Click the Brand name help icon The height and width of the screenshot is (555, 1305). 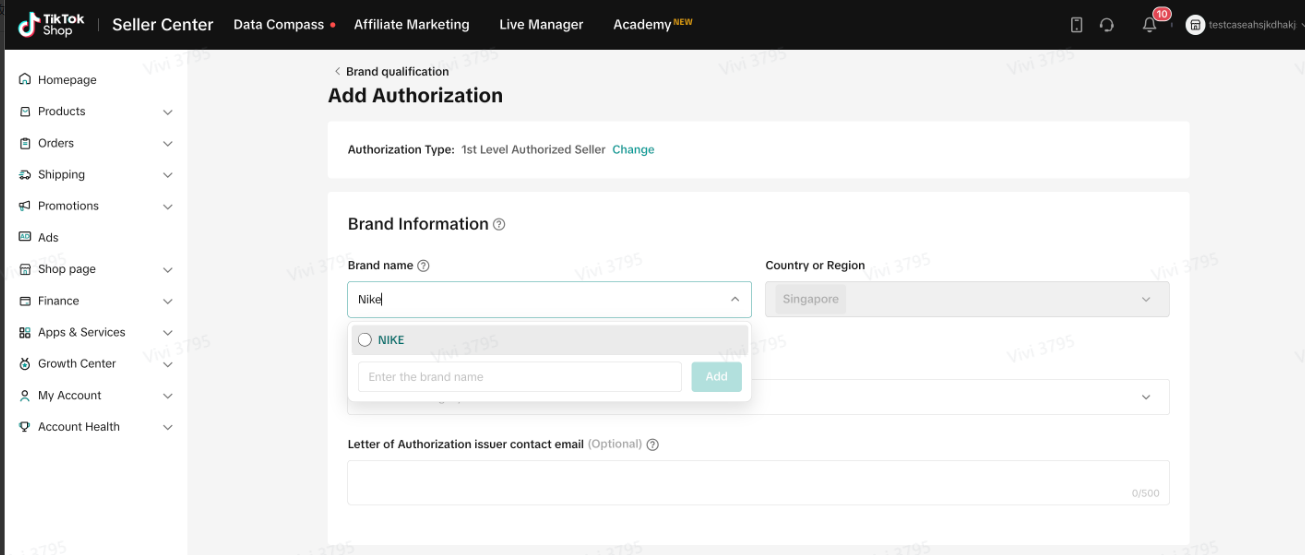[423, 266]
